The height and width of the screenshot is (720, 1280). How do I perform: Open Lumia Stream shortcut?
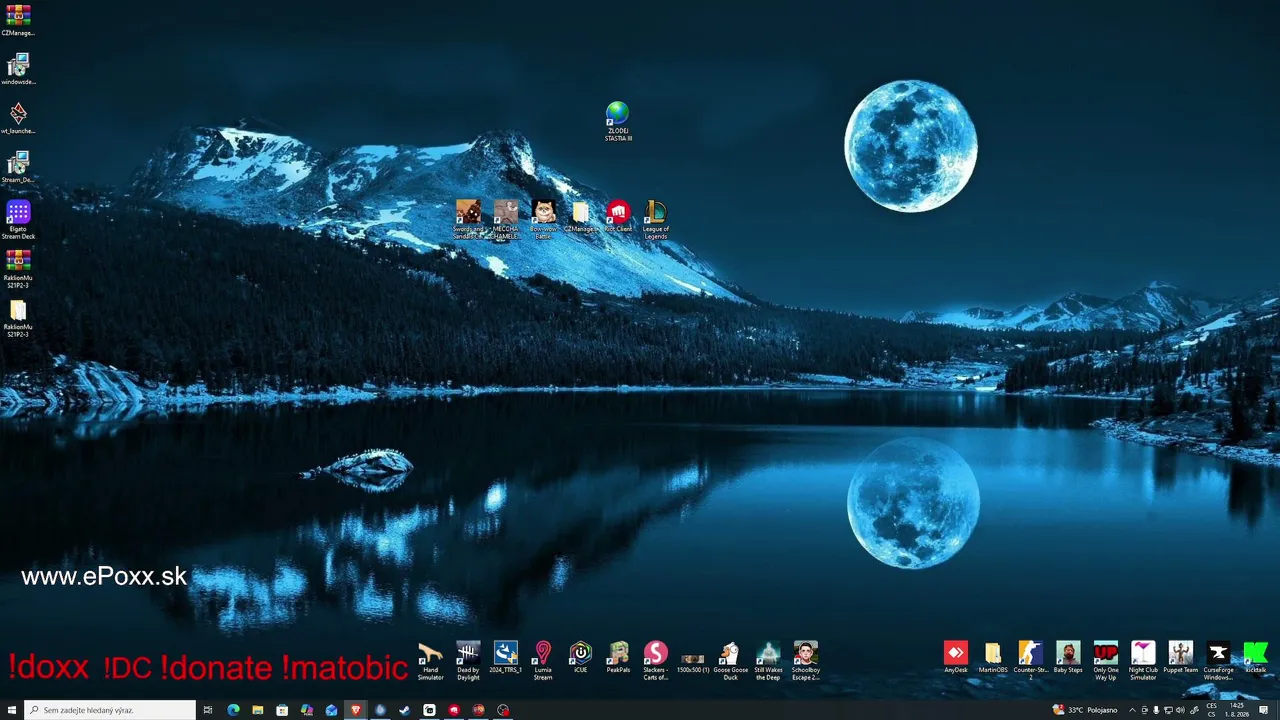tap(543, 661)
